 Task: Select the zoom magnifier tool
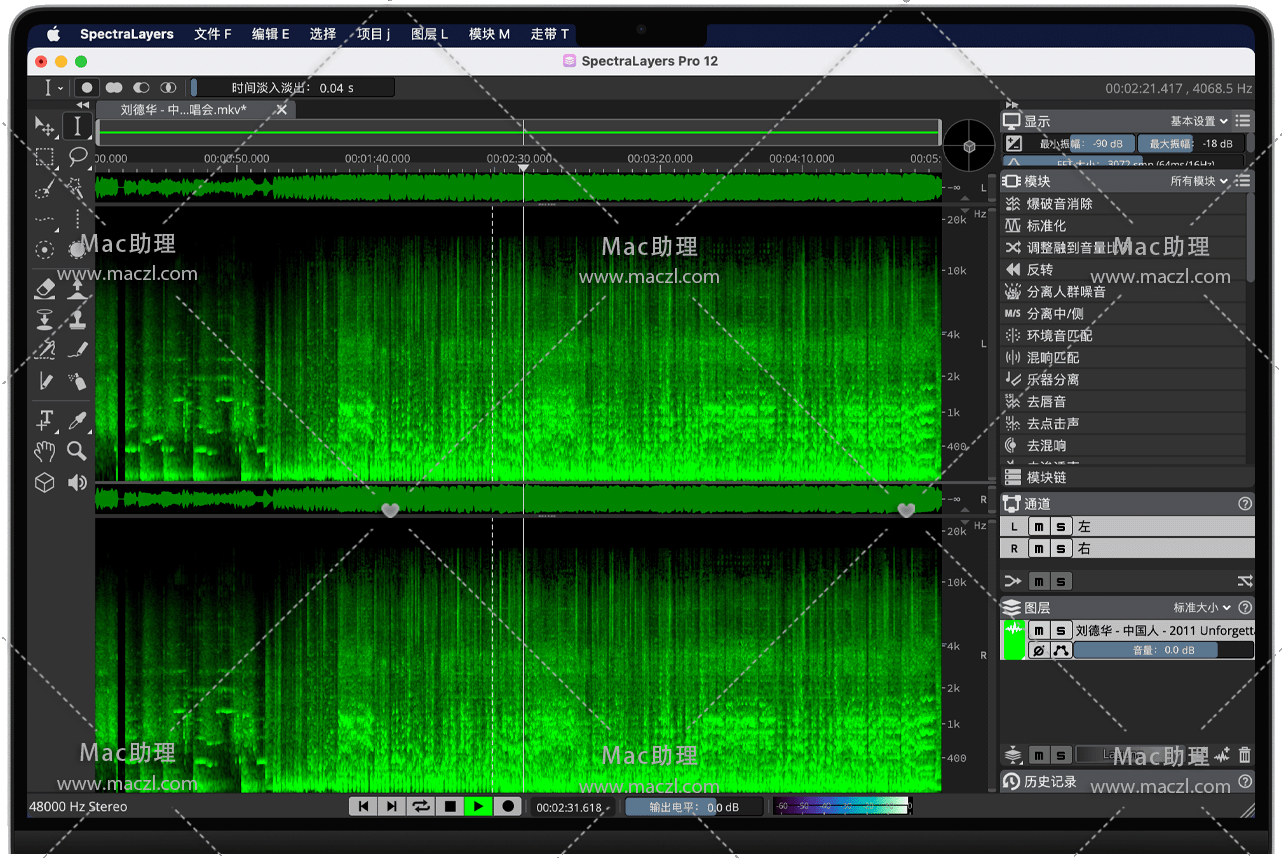78,451
